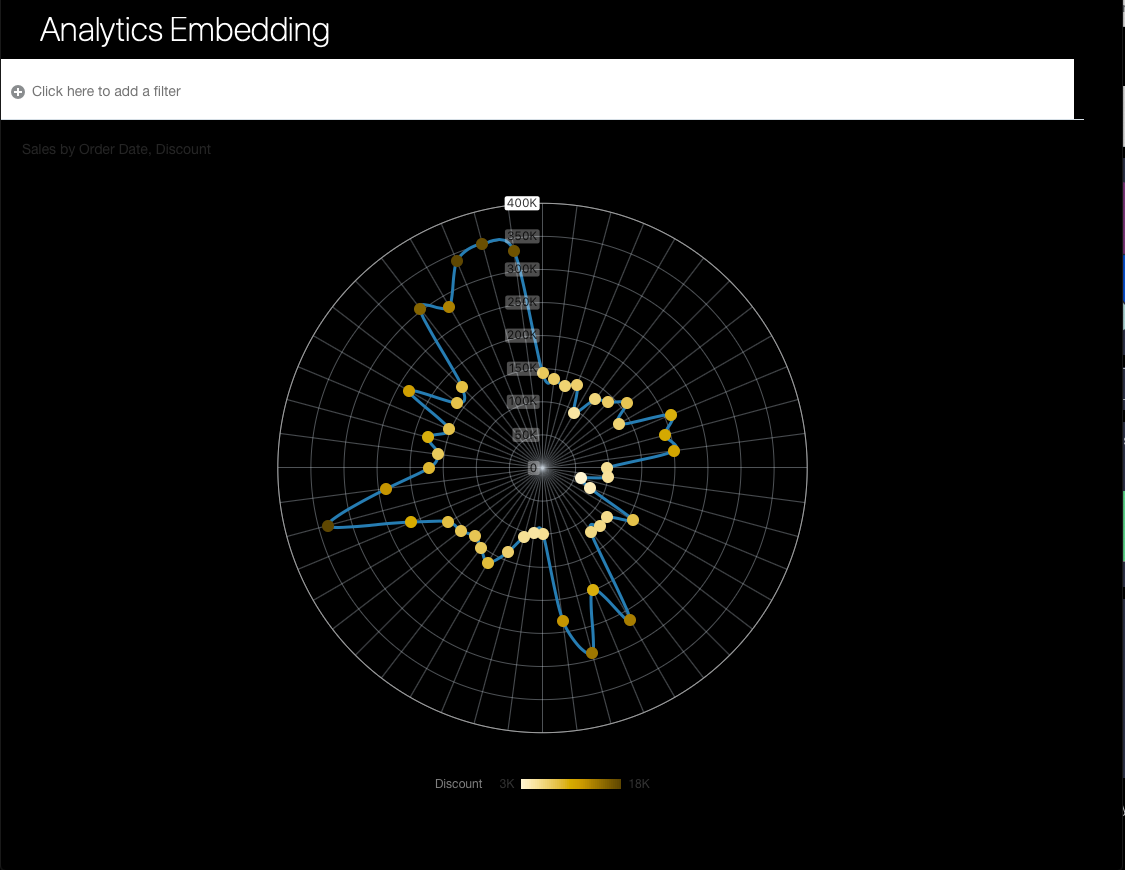Viewport: 1125px width, 870px height.
Task: Click the plus icon to add a filter
Action: pyautogui.click(x=17, y=91)
